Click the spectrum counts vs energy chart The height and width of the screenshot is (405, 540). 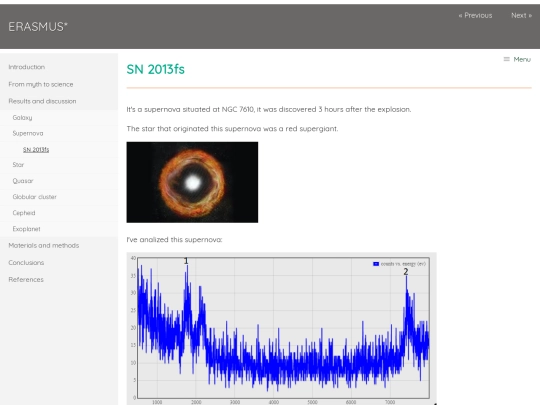click(x=282, y=329)
